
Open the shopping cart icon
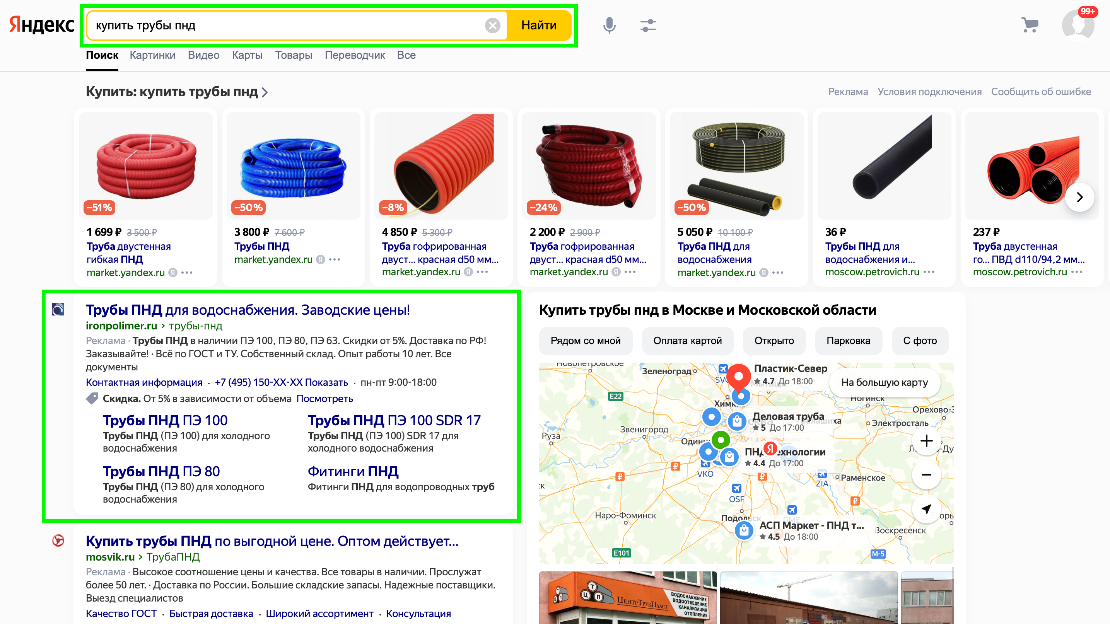(1030, 25)
